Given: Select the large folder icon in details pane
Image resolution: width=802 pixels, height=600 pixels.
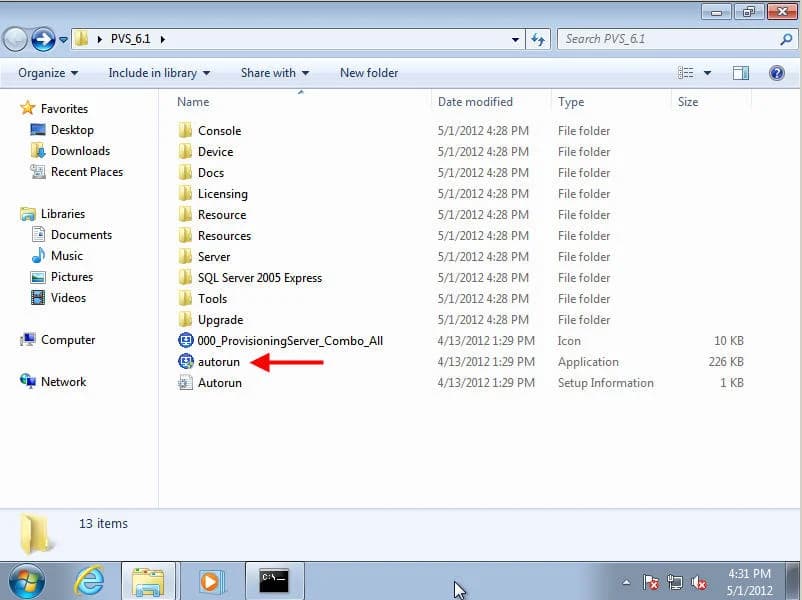Looking at the screenshot, I should pos(35,534).
